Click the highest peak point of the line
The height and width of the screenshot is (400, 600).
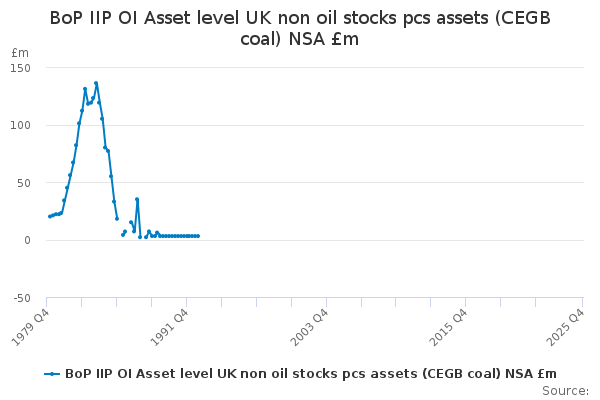tap(96, 83)
